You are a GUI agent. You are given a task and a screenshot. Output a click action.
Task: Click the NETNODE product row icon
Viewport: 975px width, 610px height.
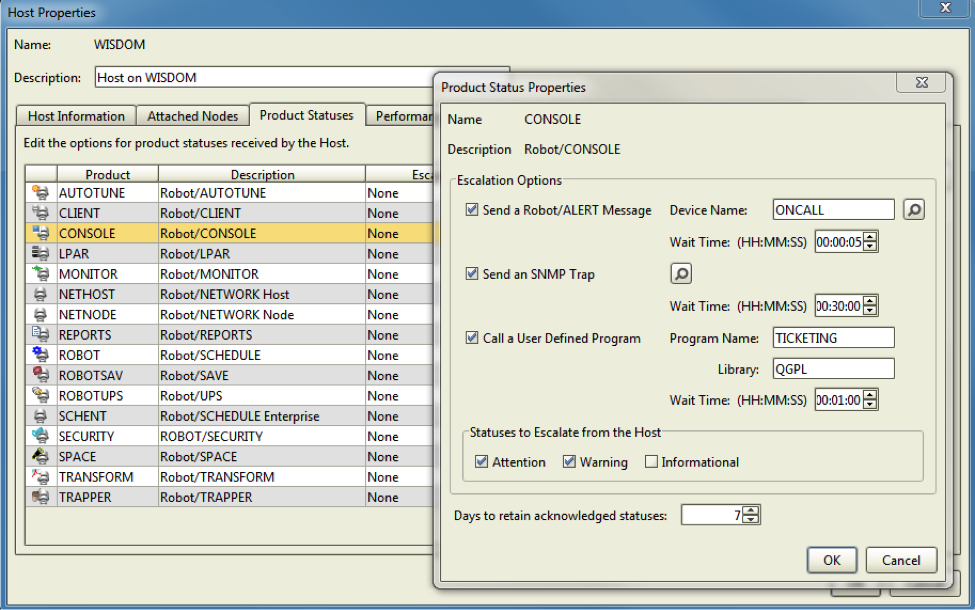pos(40,315)
